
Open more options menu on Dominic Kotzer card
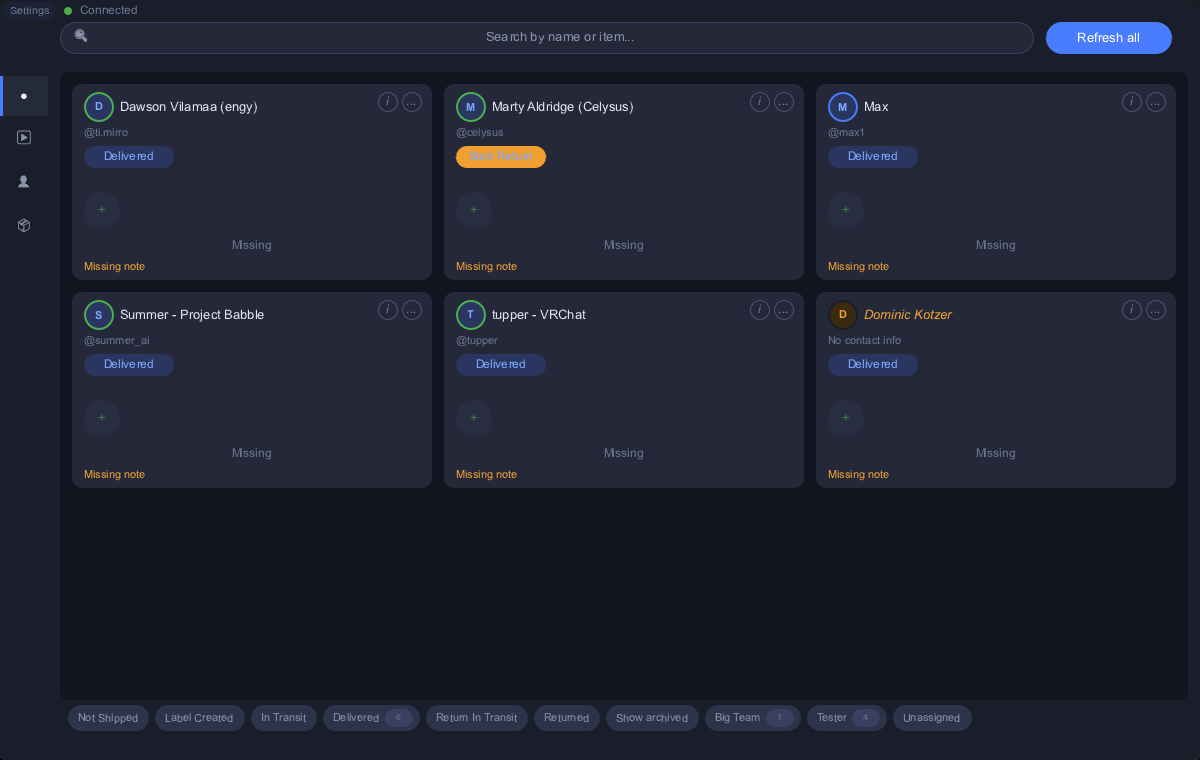(1156, 310)
